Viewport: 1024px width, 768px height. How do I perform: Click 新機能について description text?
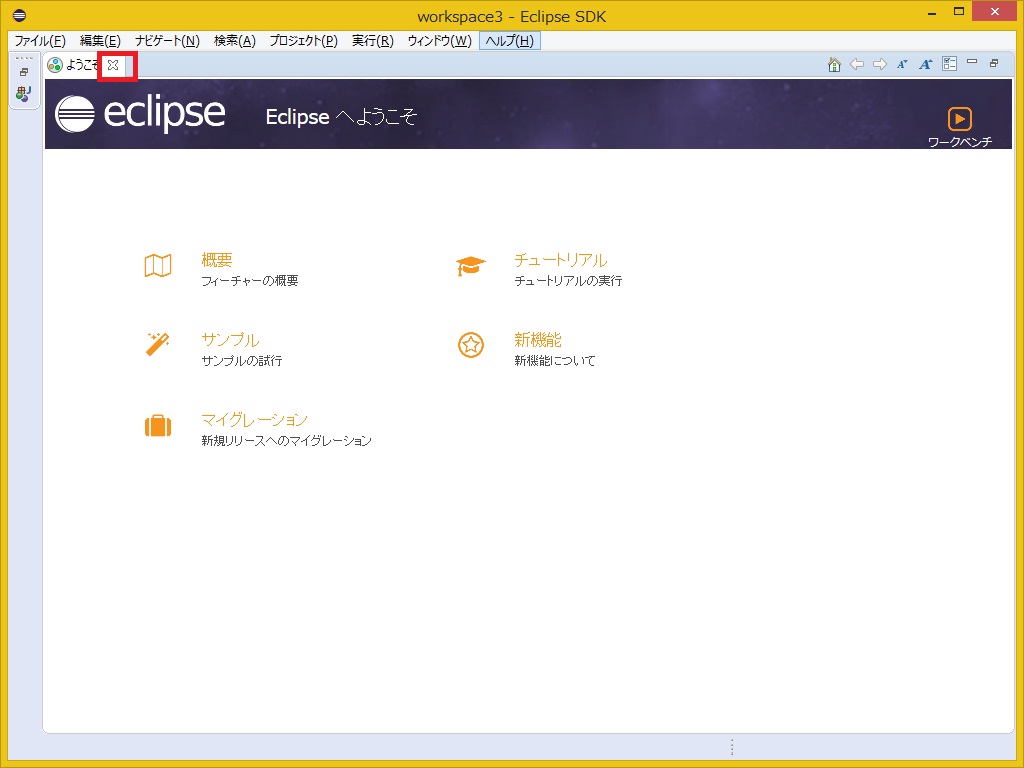(554, 360)
